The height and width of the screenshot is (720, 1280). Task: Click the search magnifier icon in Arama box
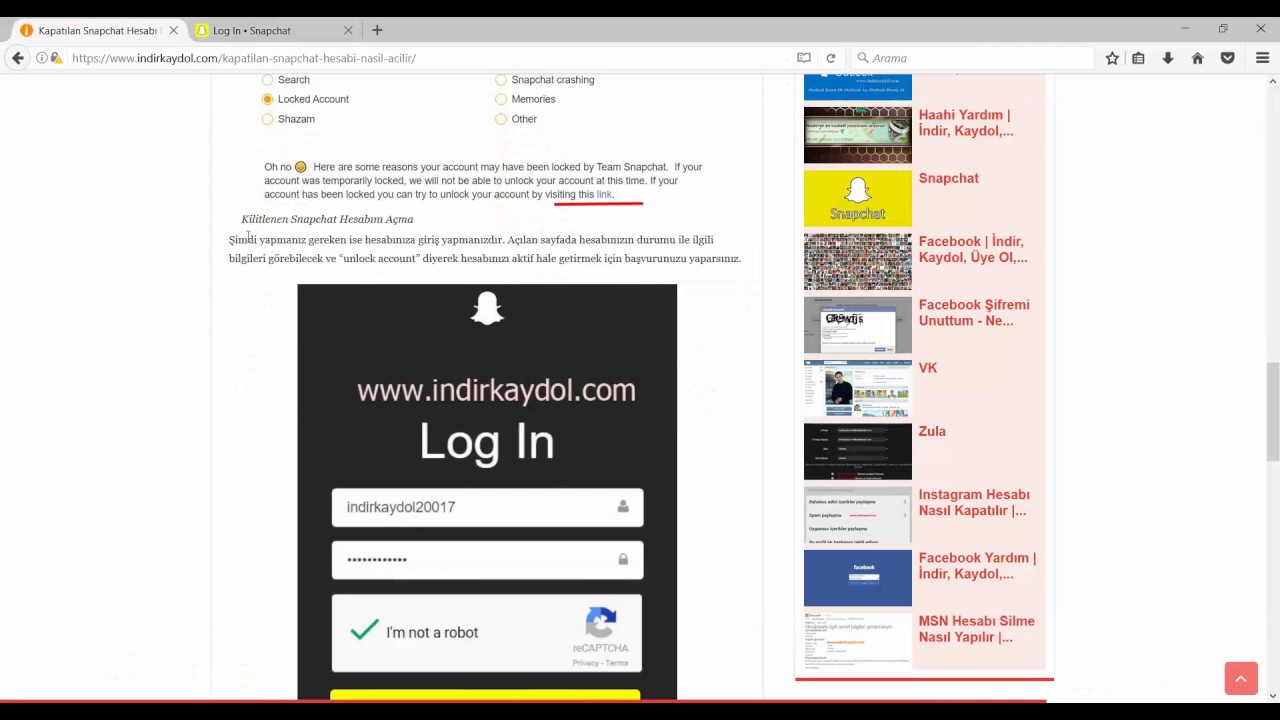(863, 58)
